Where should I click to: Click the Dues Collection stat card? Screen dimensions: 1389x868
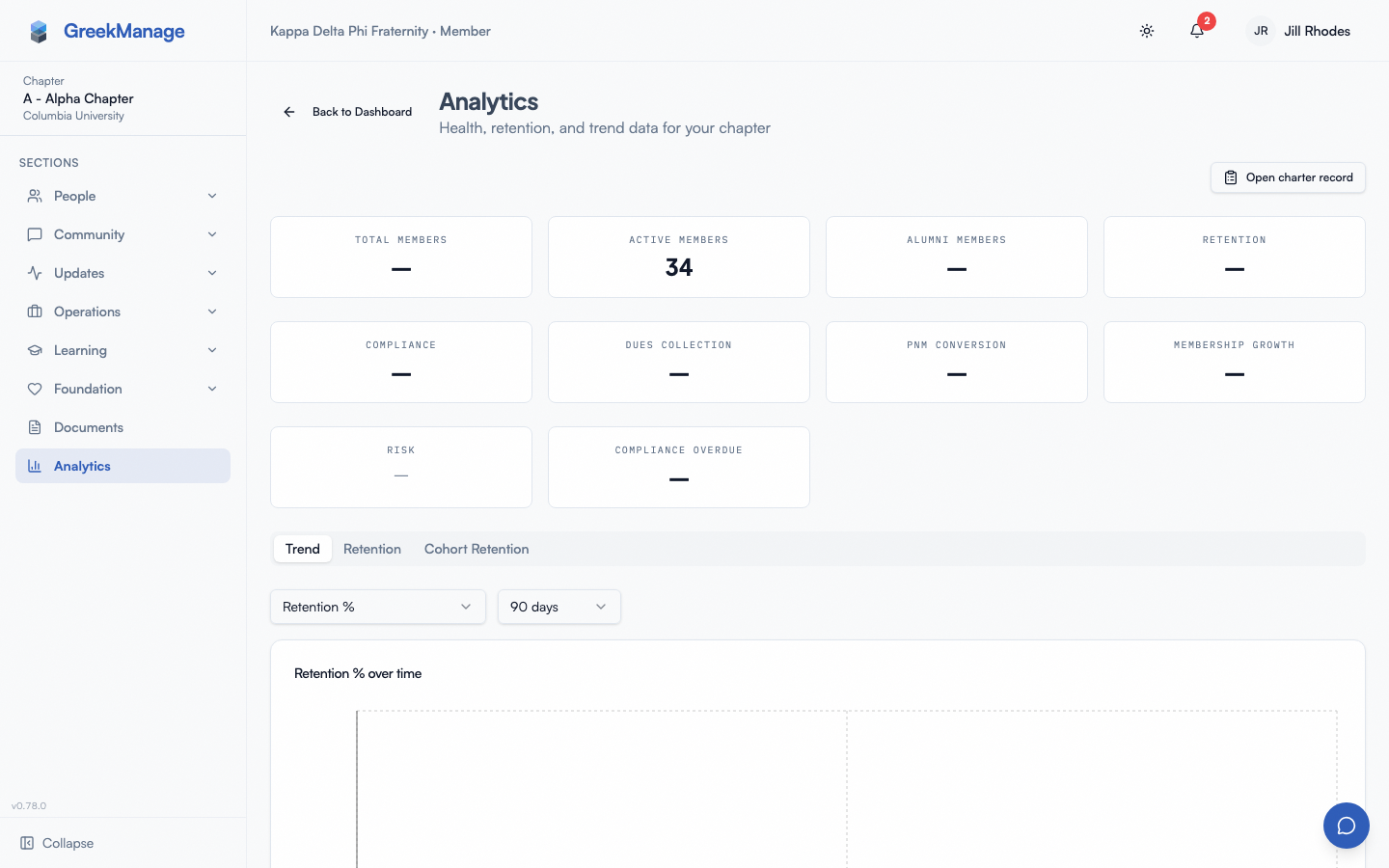[x=679, y=362]
